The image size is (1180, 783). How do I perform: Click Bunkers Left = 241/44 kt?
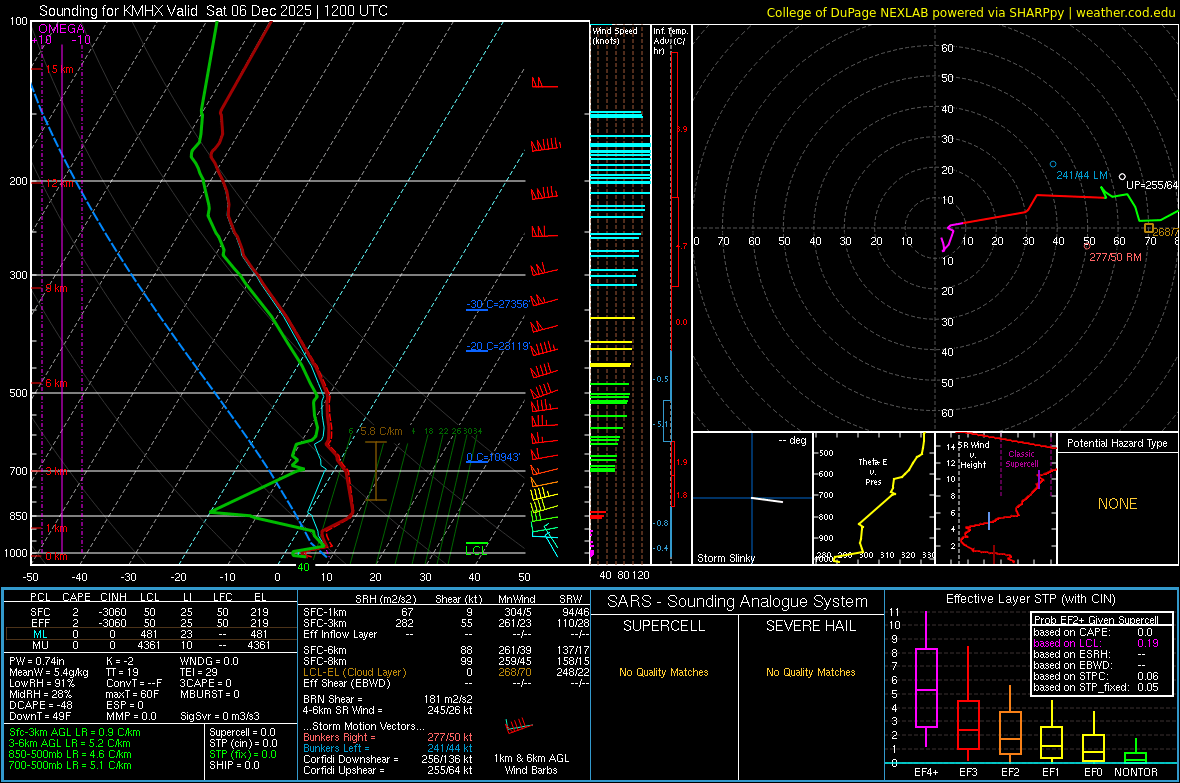coord(388,748)
